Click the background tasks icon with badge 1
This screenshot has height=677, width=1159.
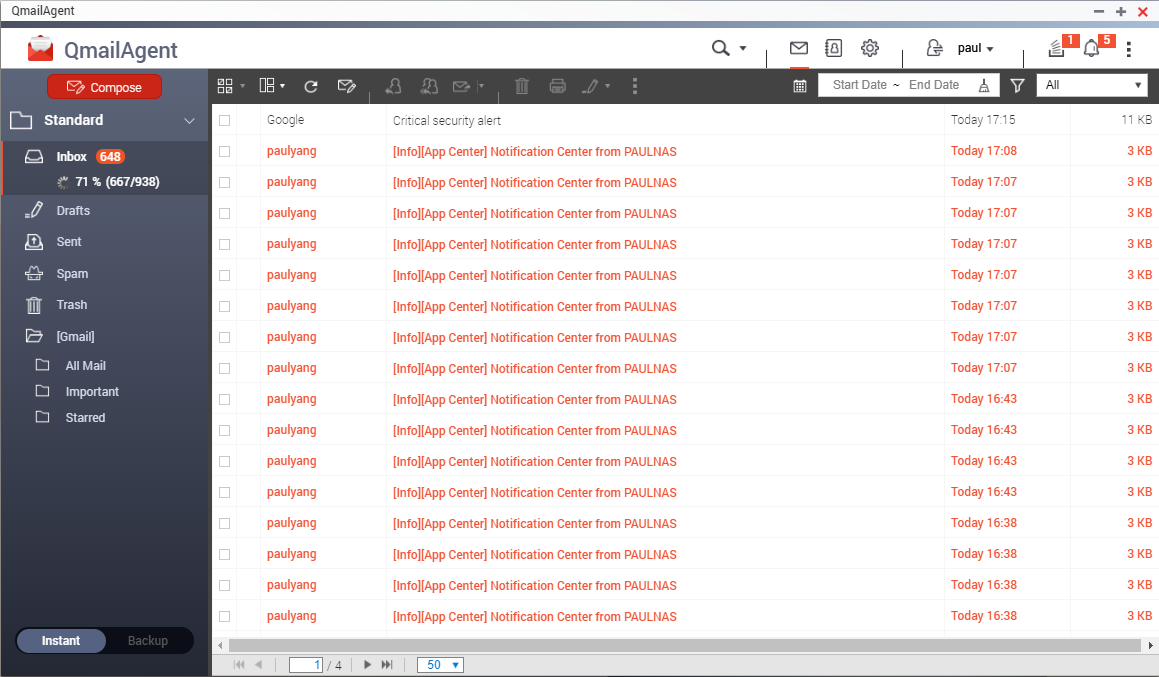pyautogui.click(x=1056, y=49)
